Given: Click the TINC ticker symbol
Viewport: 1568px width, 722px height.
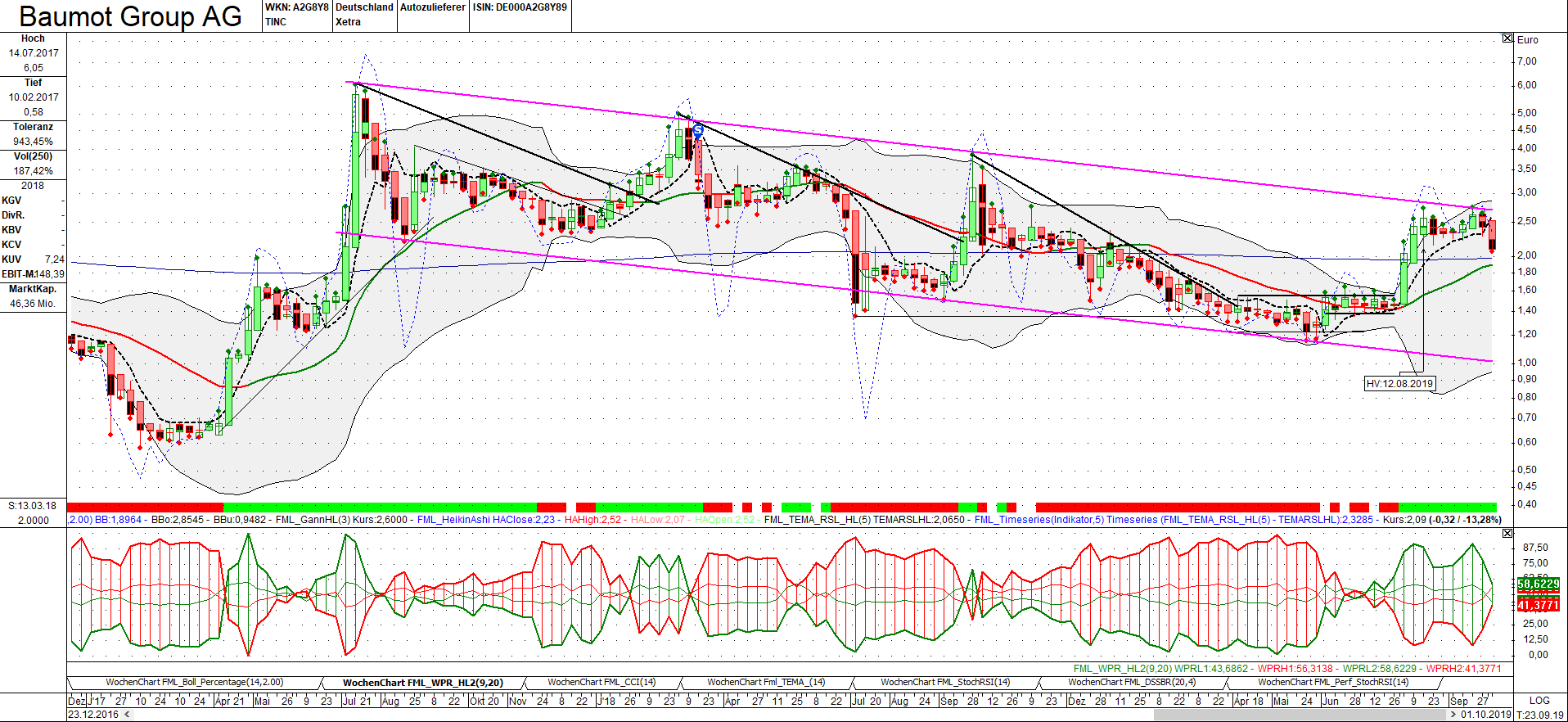Looking at the screenshot, I should [x=276, y=22].
